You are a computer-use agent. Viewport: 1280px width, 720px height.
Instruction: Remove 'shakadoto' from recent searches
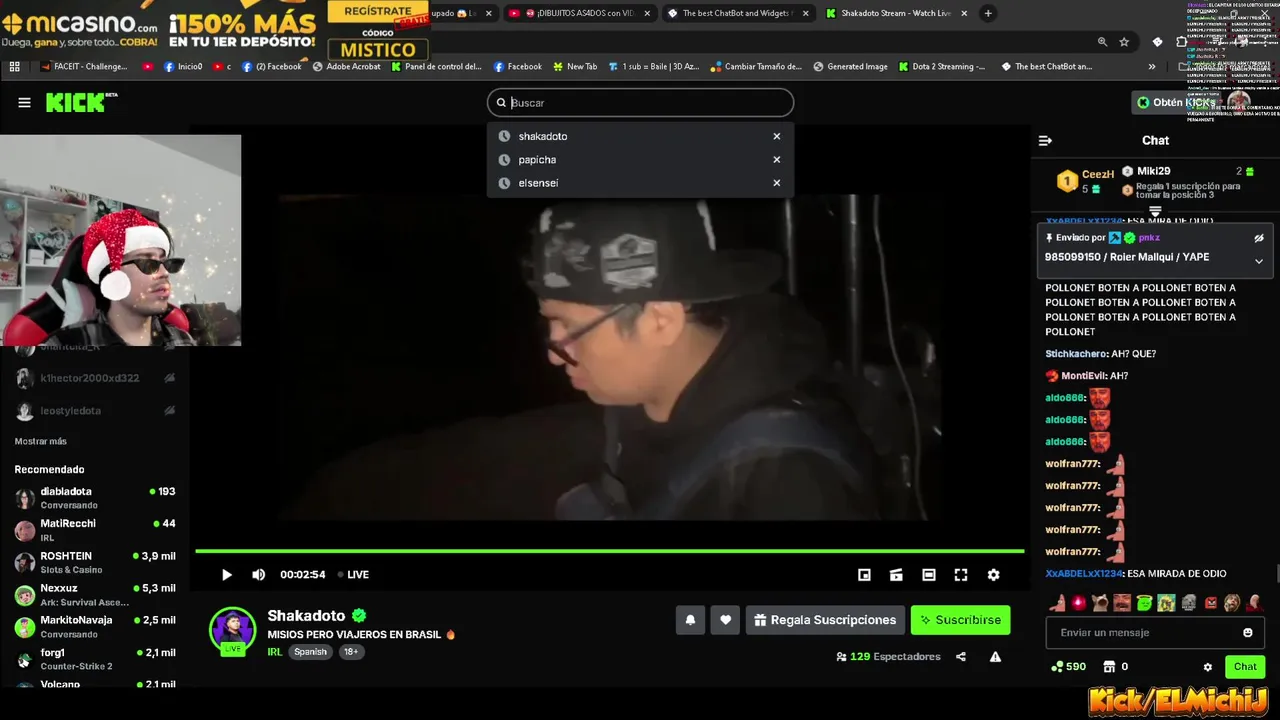776,136
